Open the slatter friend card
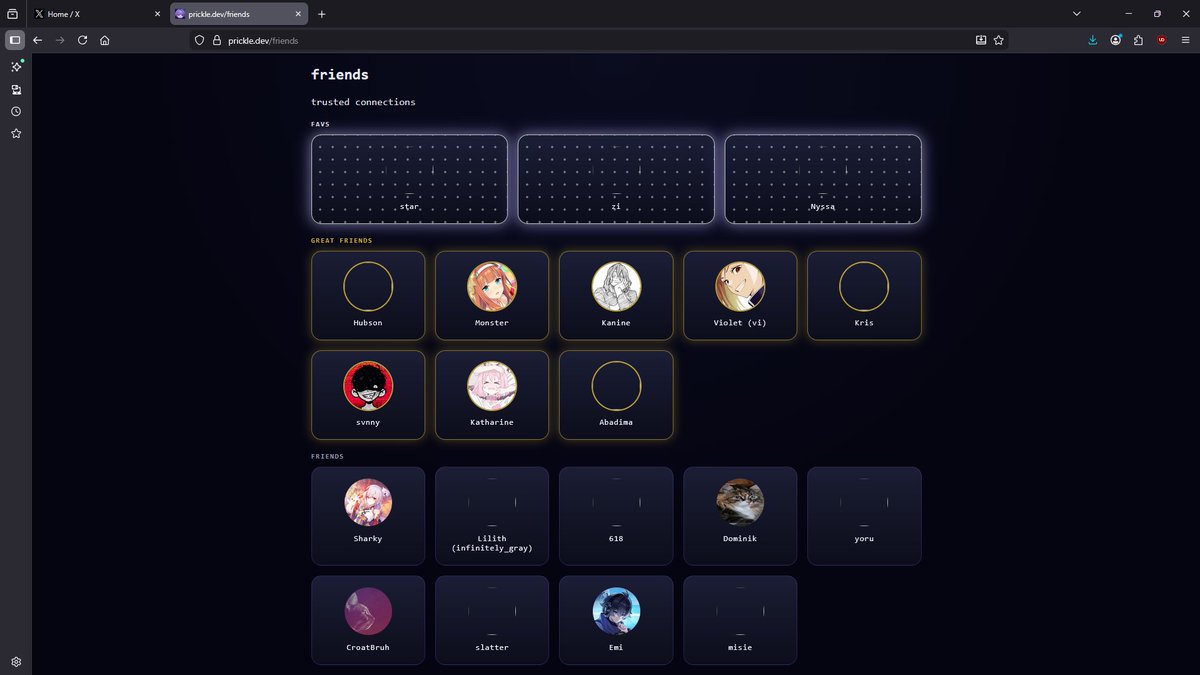The height and width of the screenshot is (675, 1200). click(x=492, y=620)
